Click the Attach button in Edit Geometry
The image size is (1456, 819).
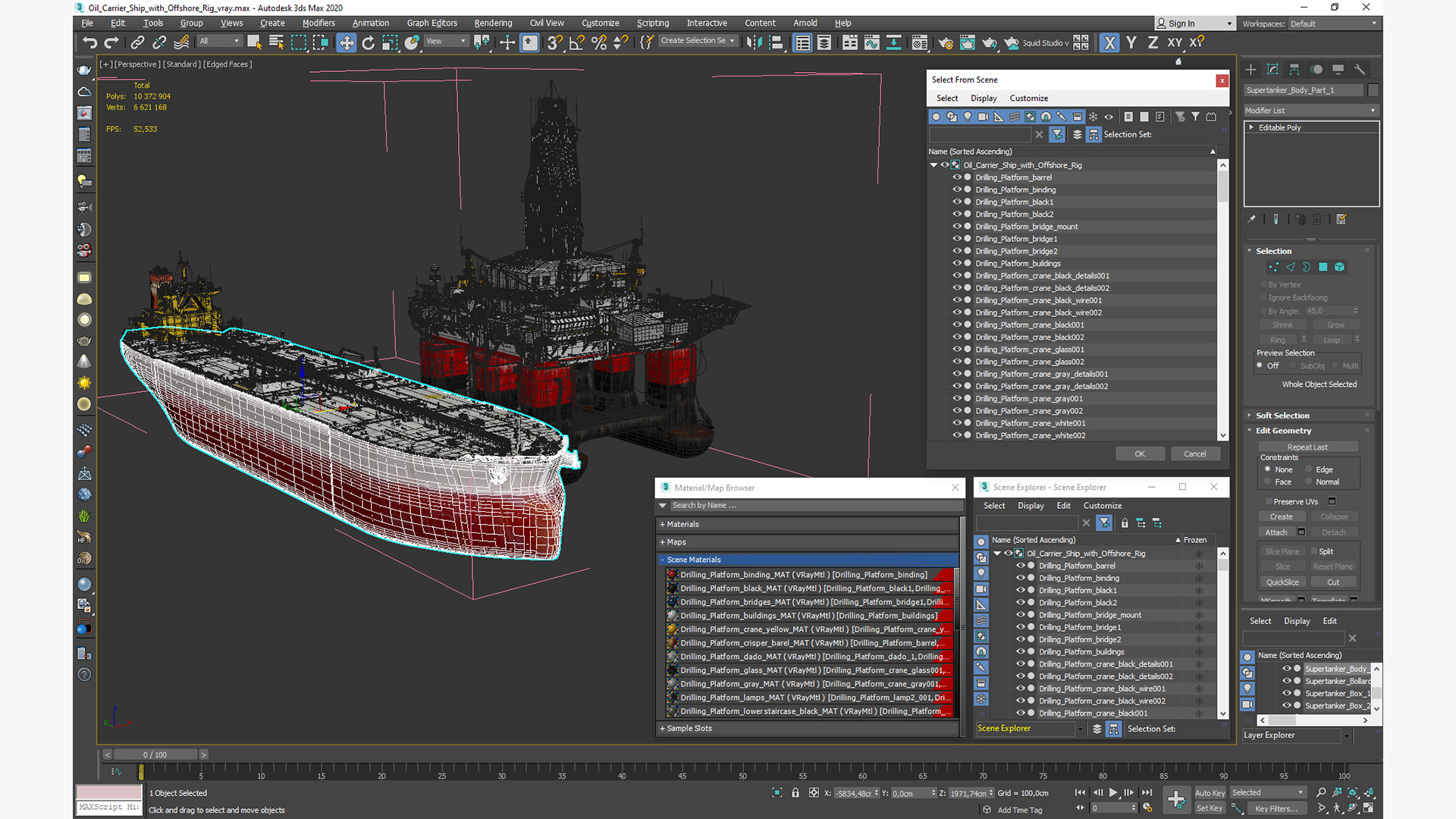[x=1276, y=532]
